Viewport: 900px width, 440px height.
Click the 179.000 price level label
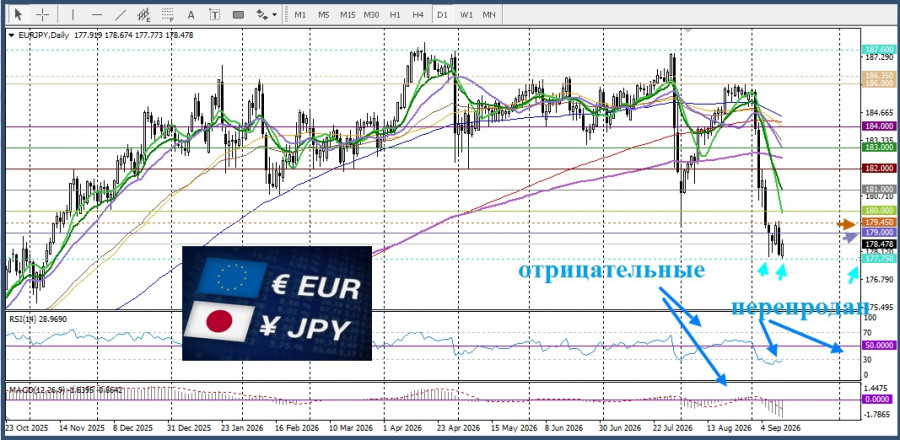[879, 232]
